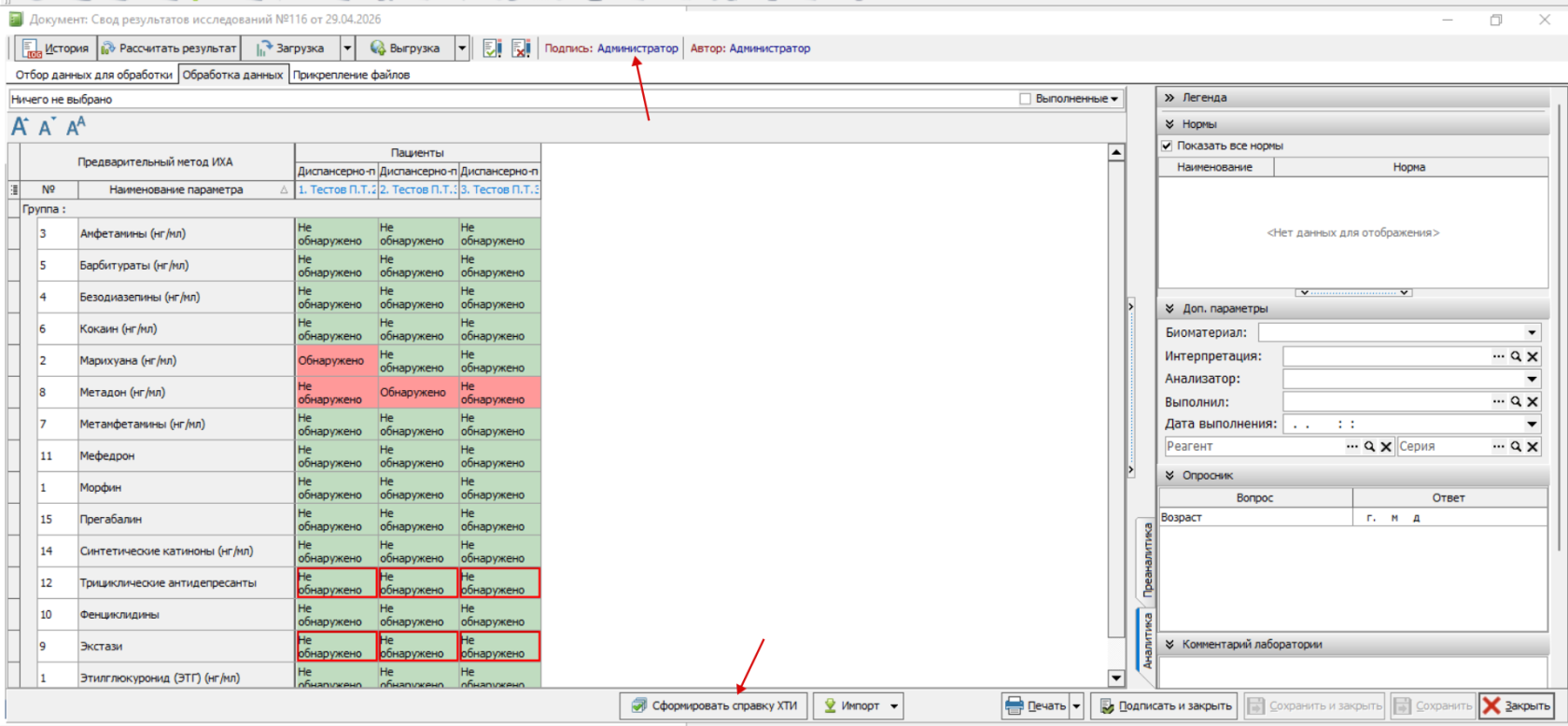Open Интерпретация ellipsis picker
Screen dimensions: 1568x726
[1499, 356]
